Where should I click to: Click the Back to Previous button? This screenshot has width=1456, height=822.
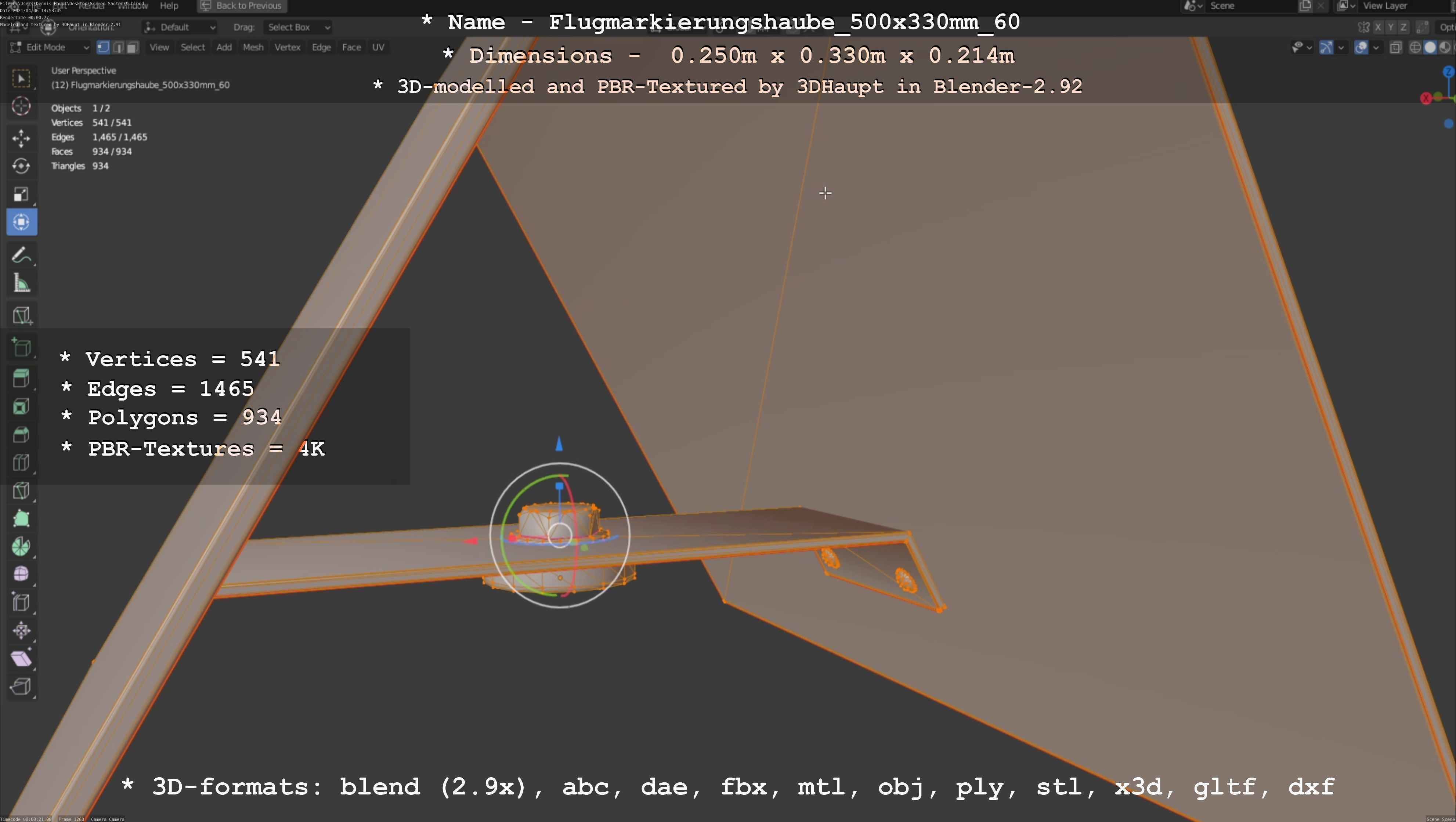pyautogui.click(x=241, y=6)
